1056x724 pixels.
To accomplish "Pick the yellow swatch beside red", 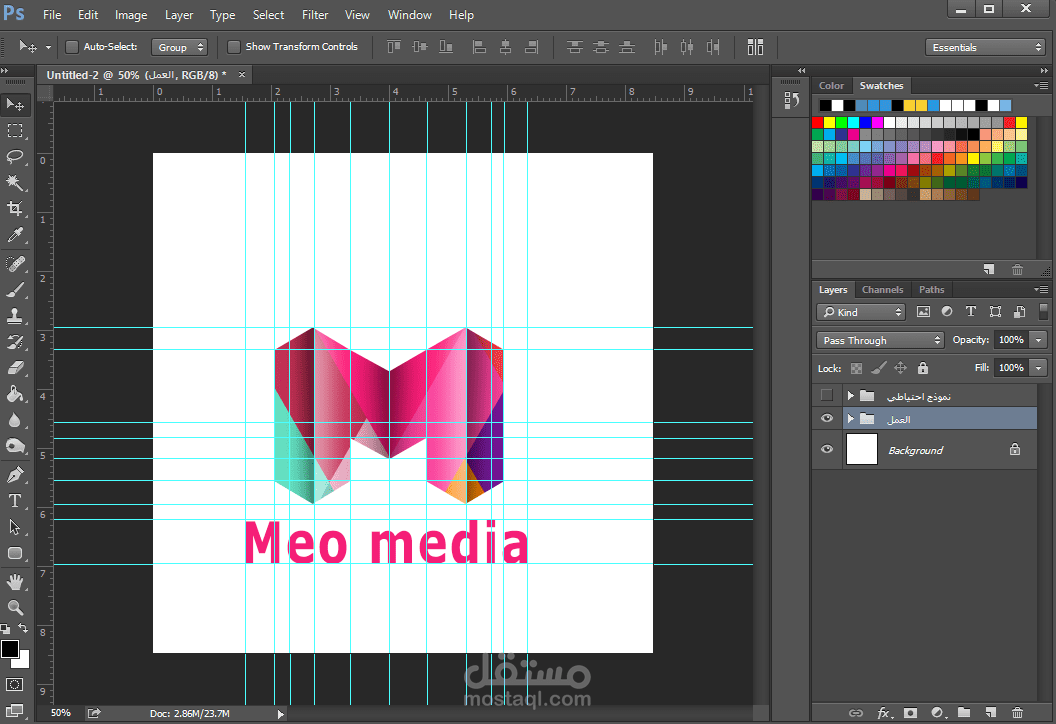I will [x=830, y=122].
